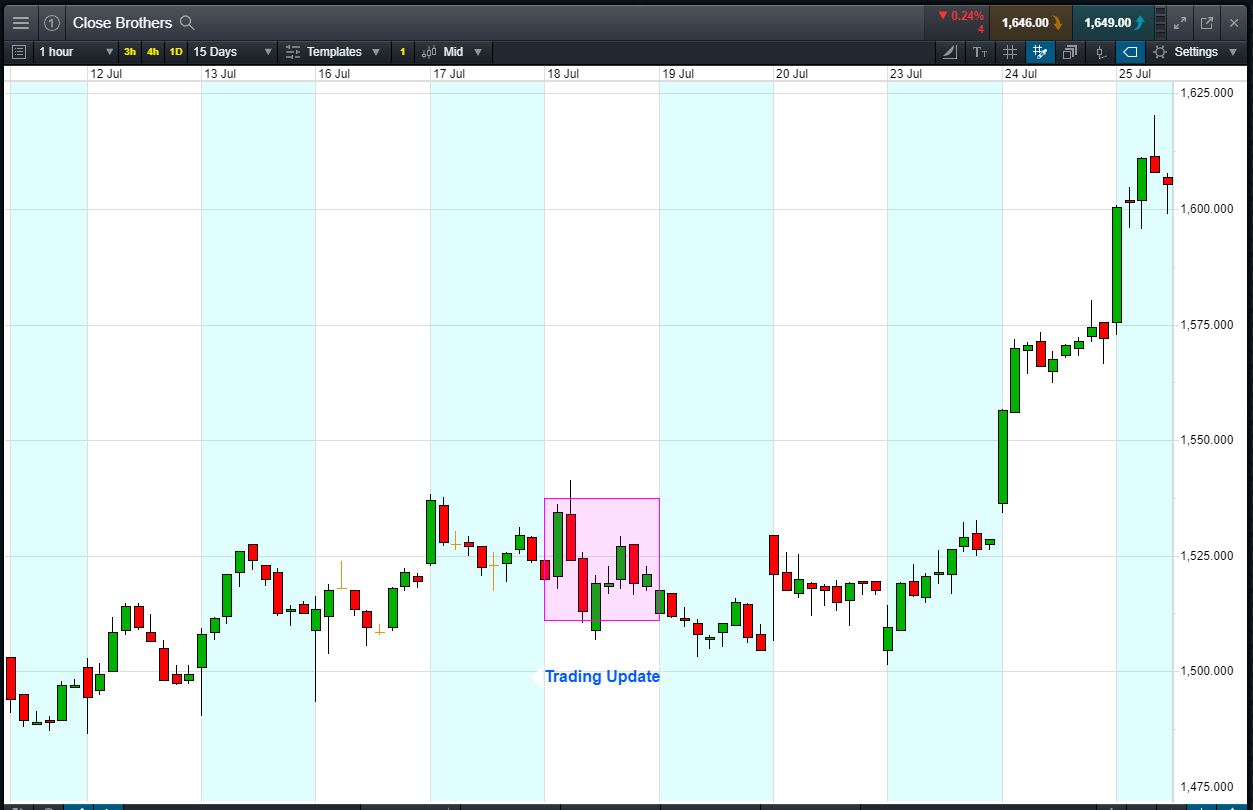The image size is (1253, 810).
Task: Click the 19 Jul date label
Action: coord(678,74)
